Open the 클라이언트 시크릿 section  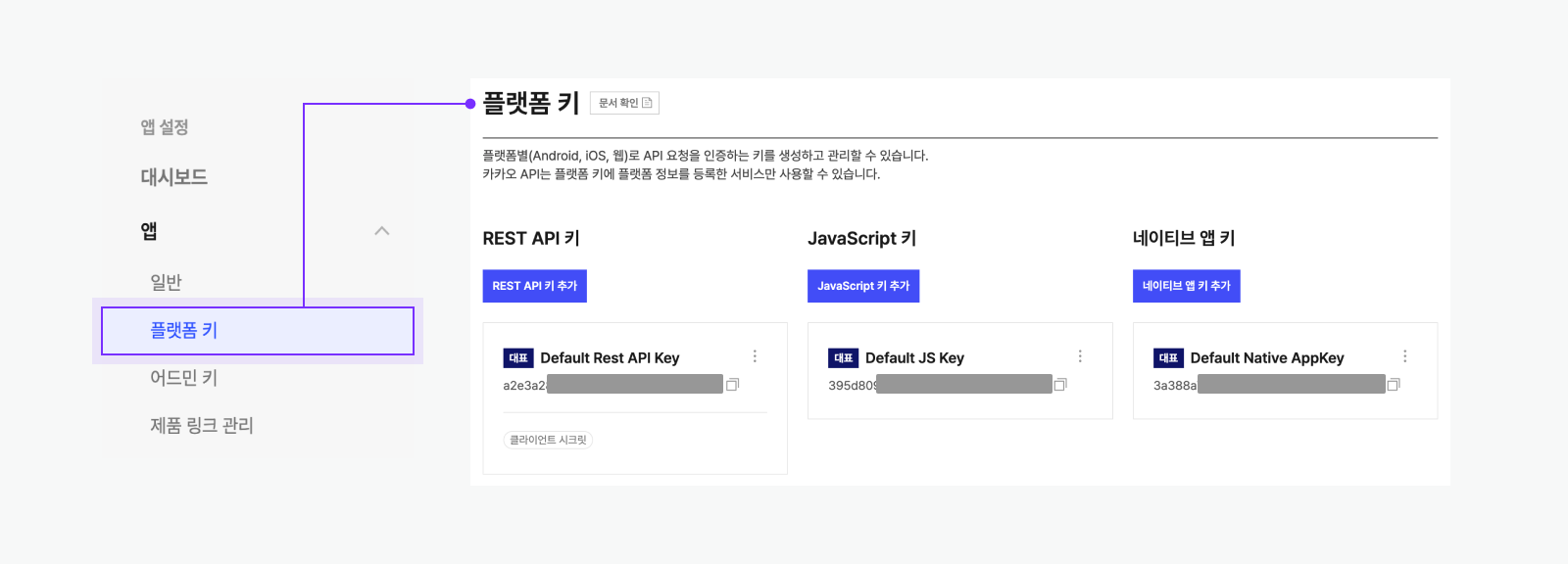point(548,440)
